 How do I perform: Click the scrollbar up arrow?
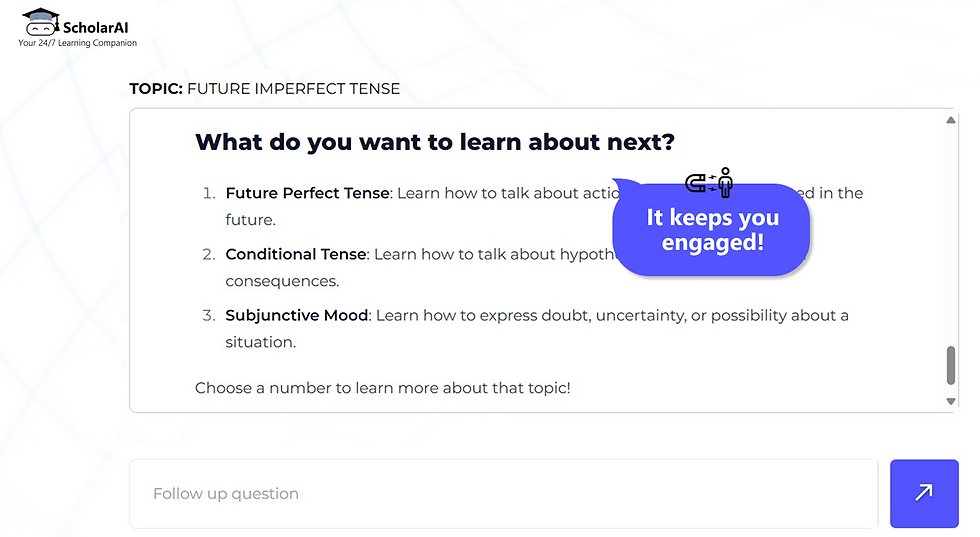tap(951, 120)
